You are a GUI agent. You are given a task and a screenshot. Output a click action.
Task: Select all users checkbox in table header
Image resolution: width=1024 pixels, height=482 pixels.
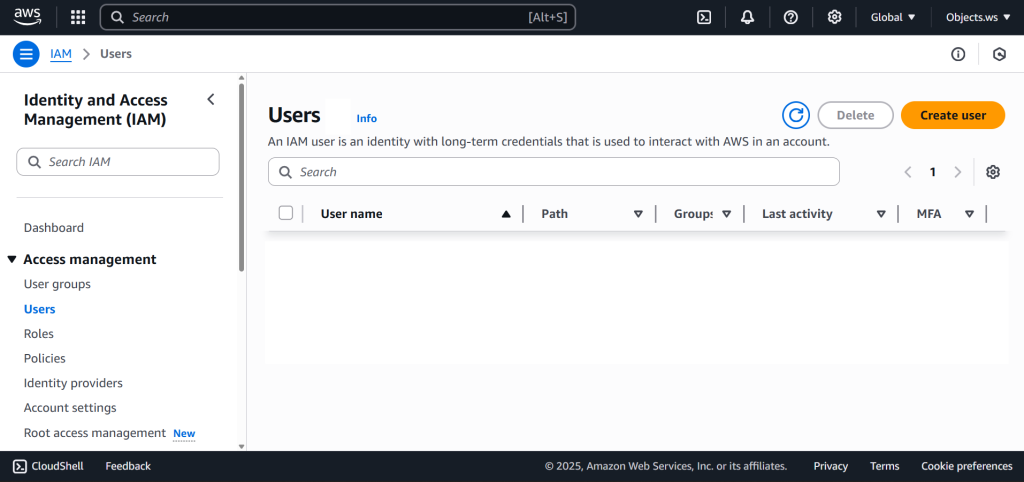click(x=286, y=213)
